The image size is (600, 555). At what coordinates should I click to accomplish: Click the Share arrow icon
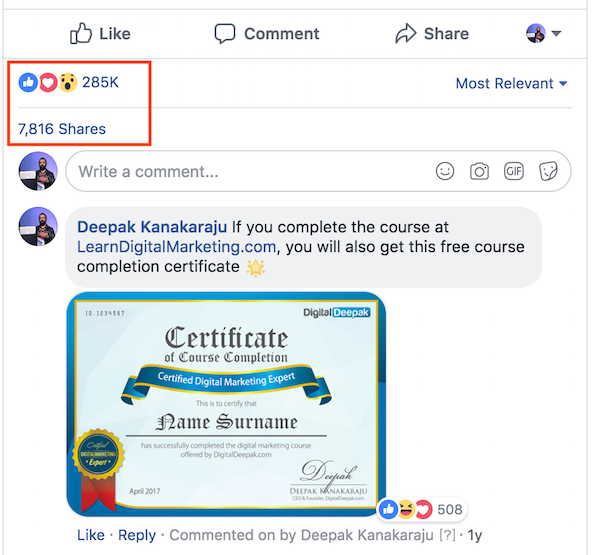point(406,33)
